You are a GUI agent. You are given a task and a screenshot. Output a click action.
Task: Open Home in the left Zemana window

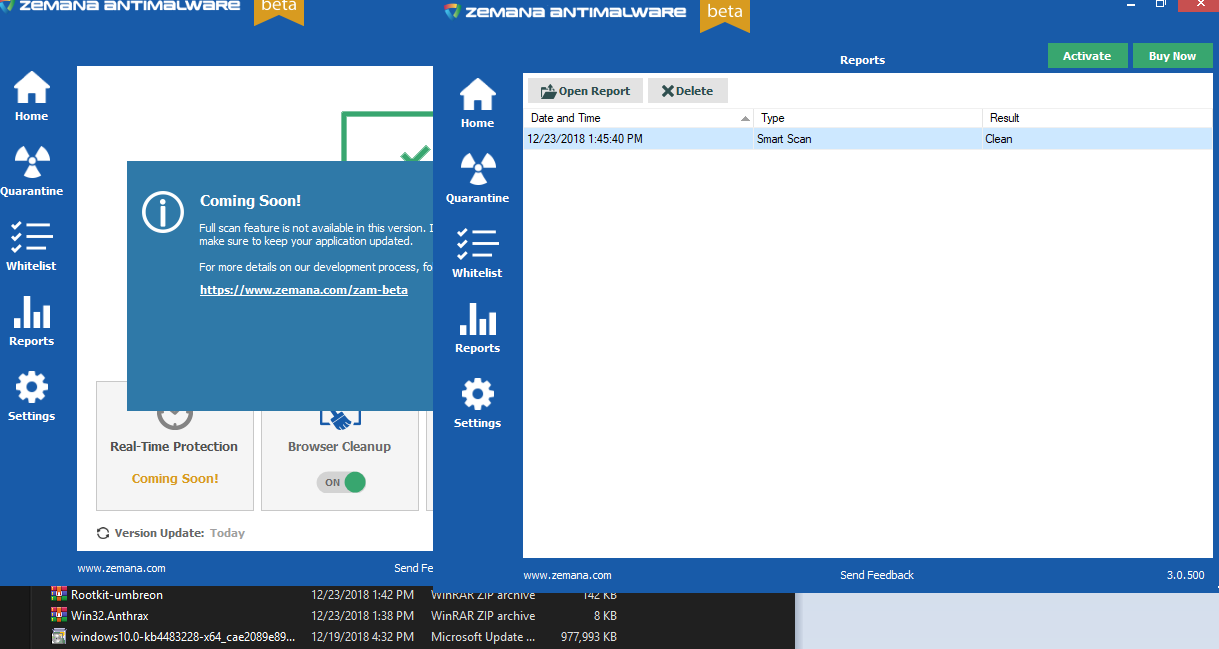[31, 96]
